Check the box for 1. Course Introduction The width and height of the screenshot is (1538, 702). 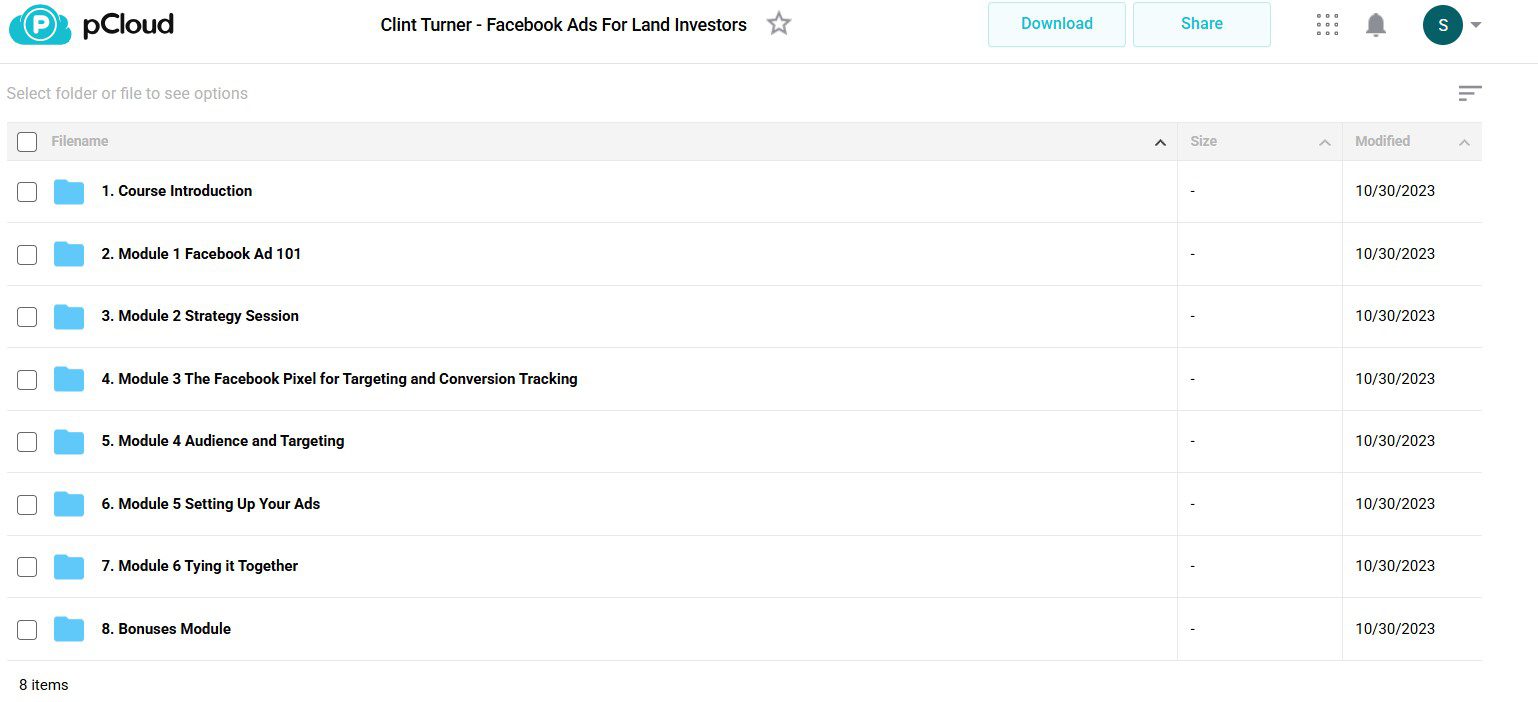[x=27, y=192]
